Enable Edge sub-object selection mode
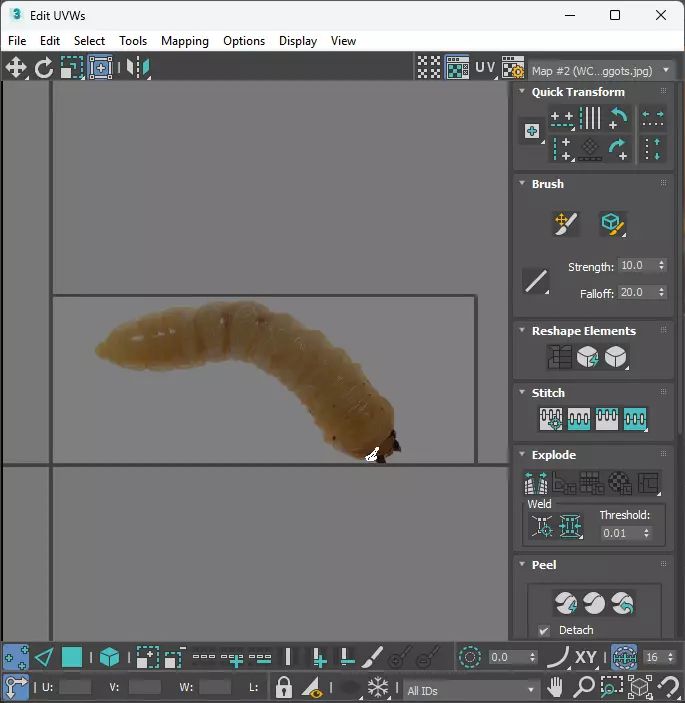This screenshot has width=685, height=703. (44, 658)
